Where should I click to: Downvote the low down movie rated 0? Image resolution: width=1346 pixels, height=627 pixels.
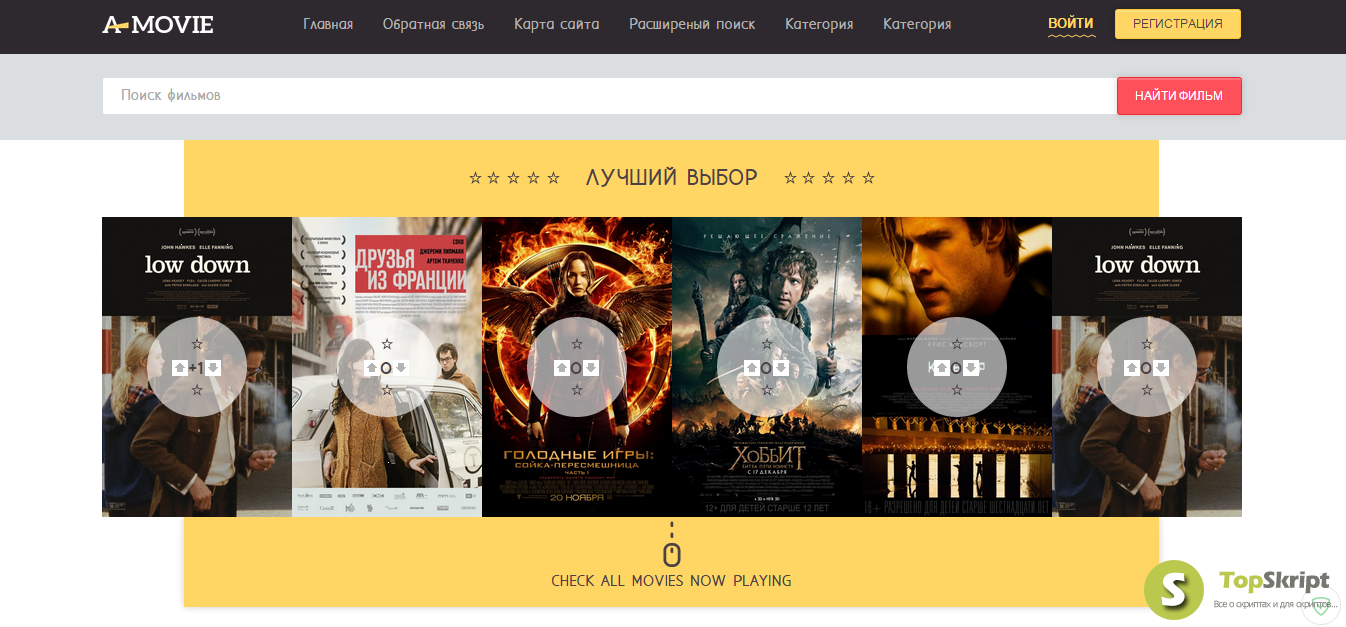(1161, 368)
